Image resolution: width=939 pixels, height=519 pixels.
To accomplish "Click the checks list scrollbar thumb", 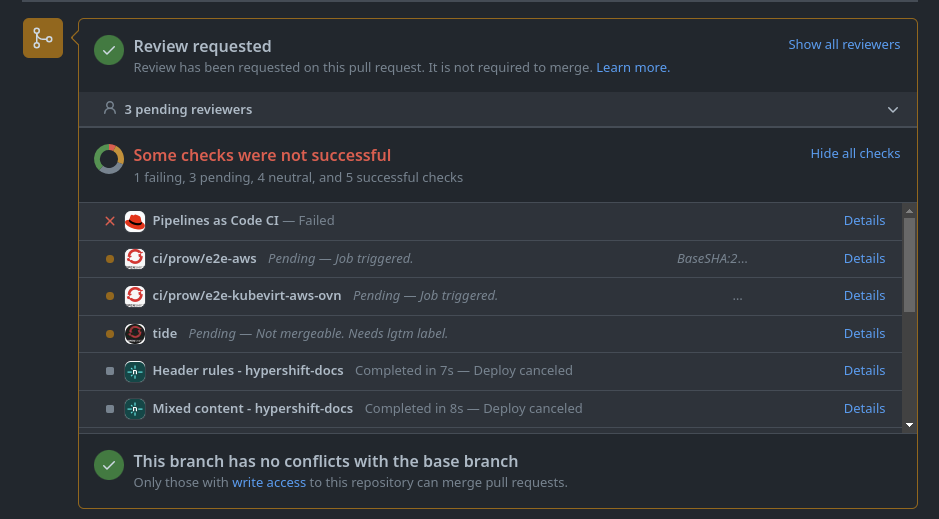I will tap(909, 264).
